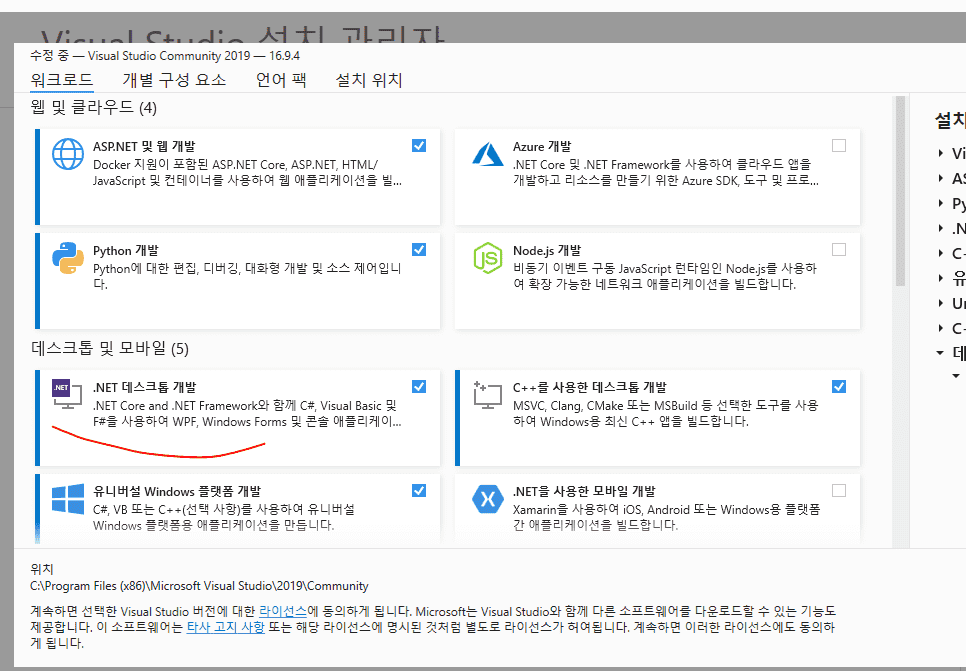
Task: Click the 'C++를 사용한 데스크톱 개발' title
Action: pos(590,388)
